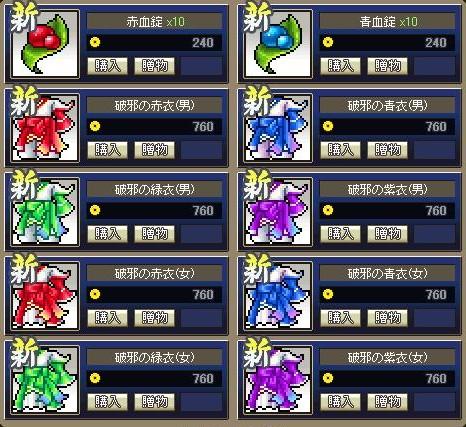Purchase 破邪の緑衣(男) via 購入
This screenshot has height=427, width=466.
coord(107,234)
